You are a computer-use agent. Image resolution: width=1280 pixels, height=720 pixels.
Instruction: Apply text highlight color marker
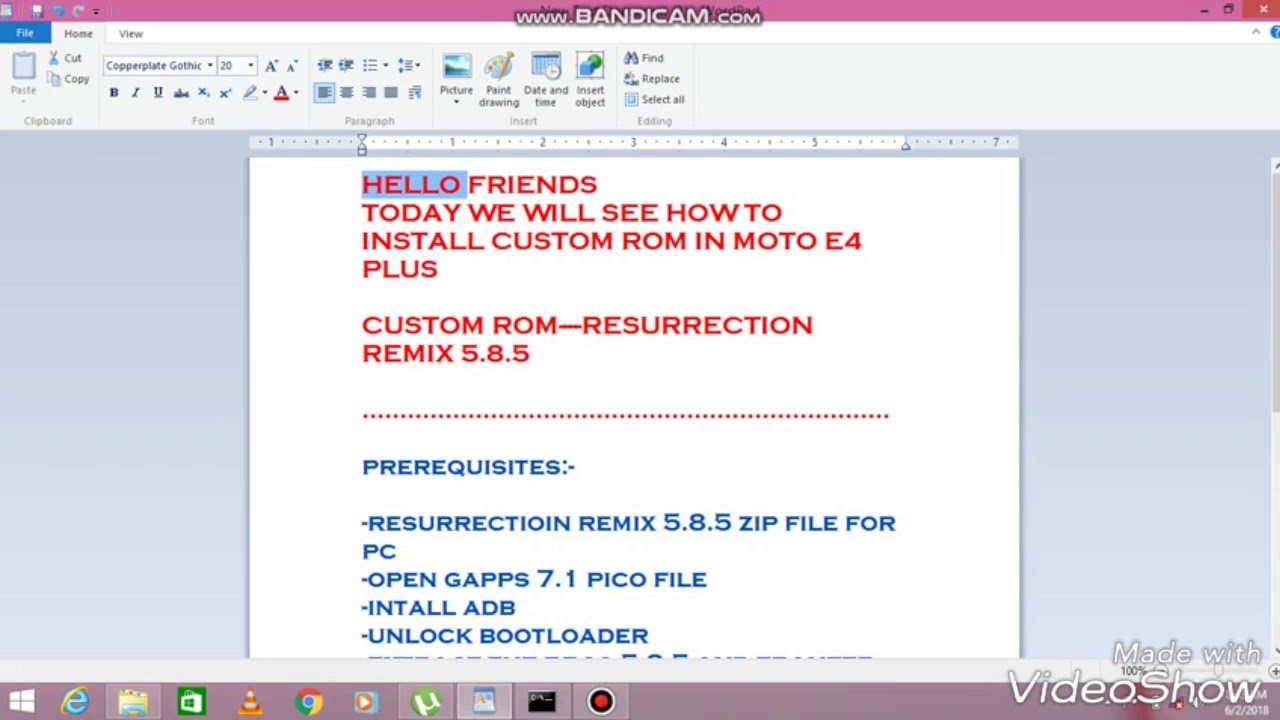[249, 92]
